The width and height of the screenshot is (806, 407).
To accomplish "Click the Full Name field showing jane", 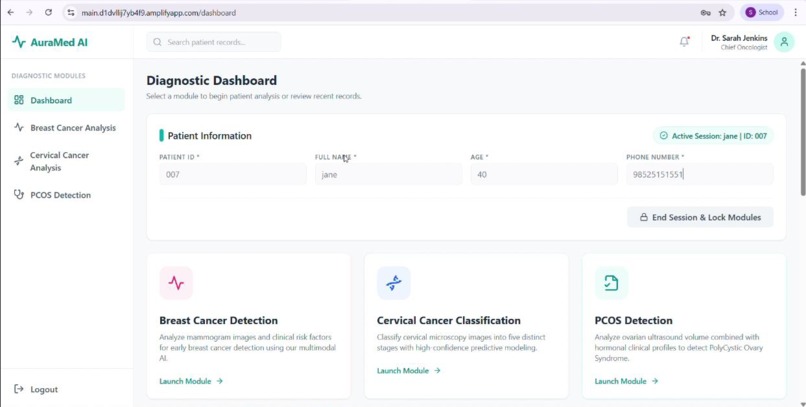I will click(x=388, y=174).
